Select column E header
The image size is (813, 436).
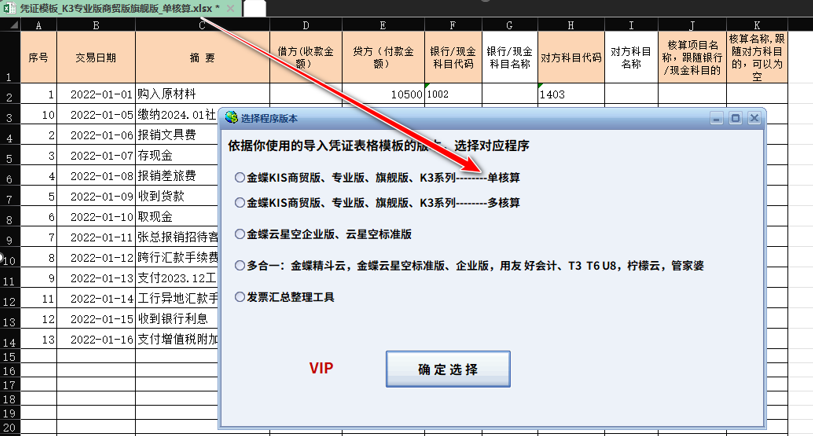(x=383, y=25)
